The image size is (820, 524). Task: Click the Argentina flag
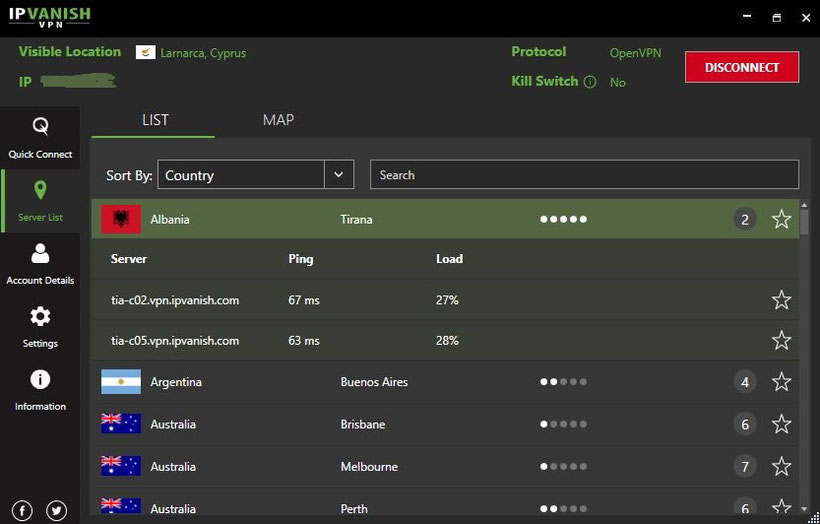pos(121,382)
